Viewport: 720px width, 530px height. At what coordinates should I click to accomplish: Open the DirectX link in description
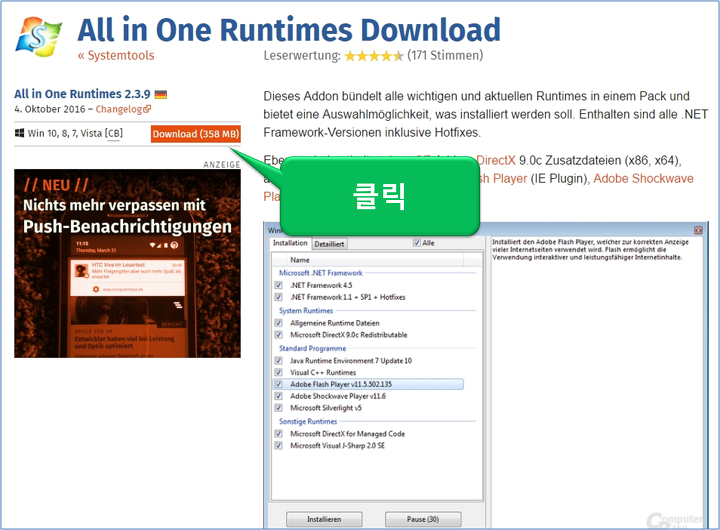coord(496,160)
